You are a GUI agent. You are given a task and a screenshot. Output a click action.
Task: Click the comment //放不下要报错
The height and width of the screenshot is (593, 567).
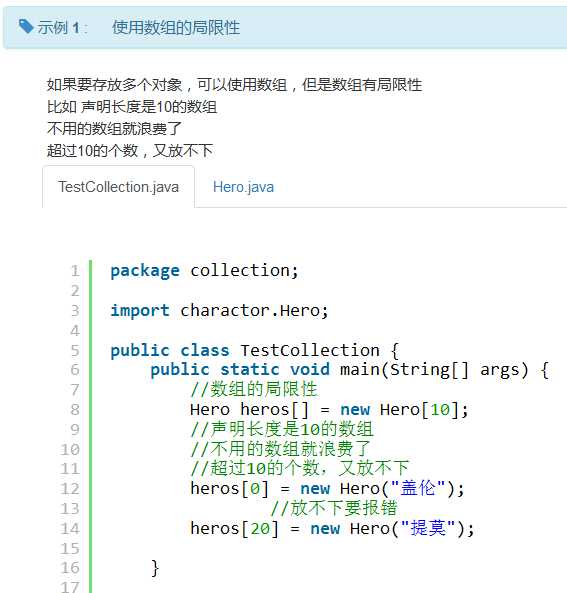coord(334,508)
